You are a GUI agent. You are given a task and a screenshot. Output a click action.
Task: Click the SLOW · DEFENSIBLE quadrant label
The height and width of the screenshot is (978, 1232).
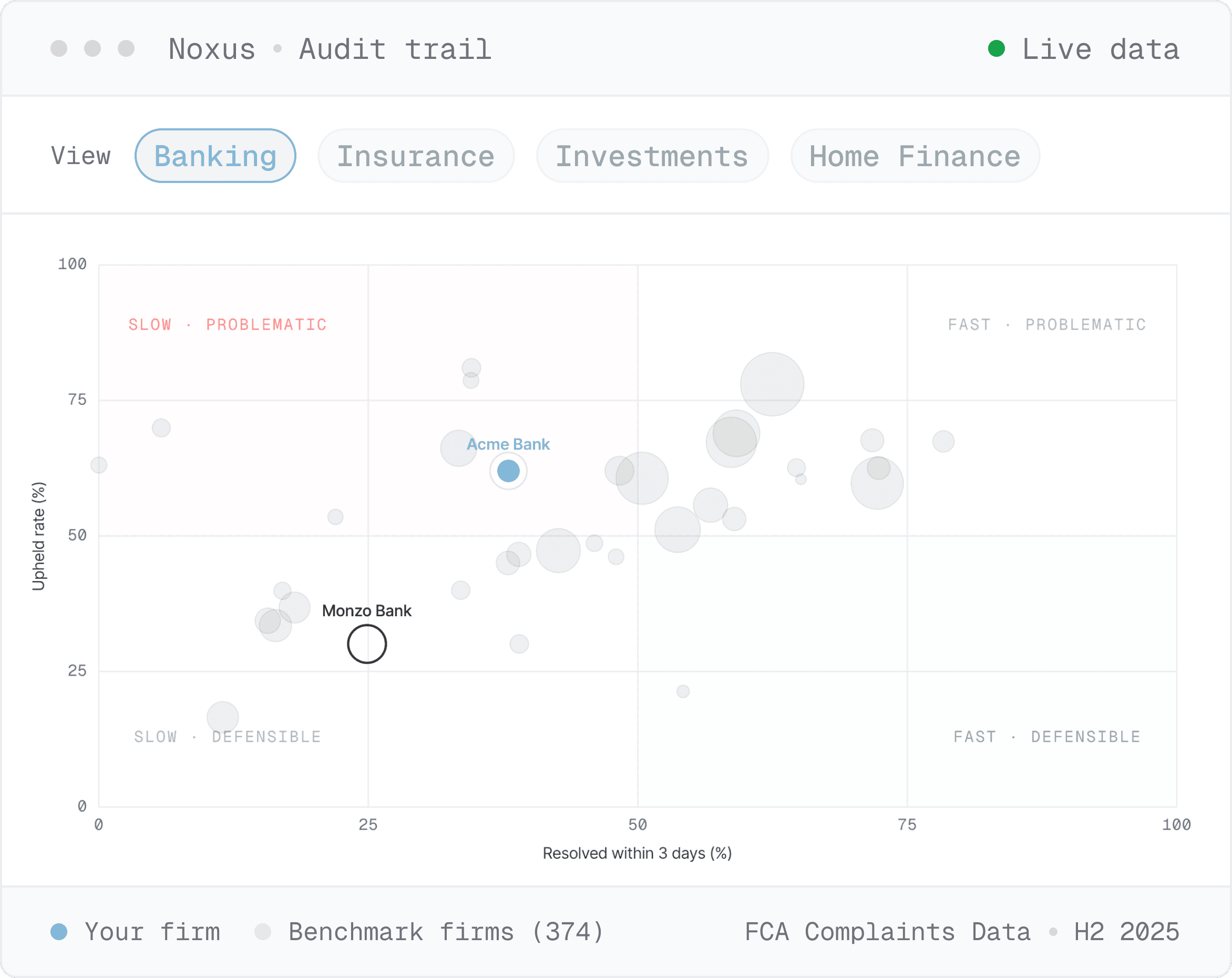coord(228,737)
